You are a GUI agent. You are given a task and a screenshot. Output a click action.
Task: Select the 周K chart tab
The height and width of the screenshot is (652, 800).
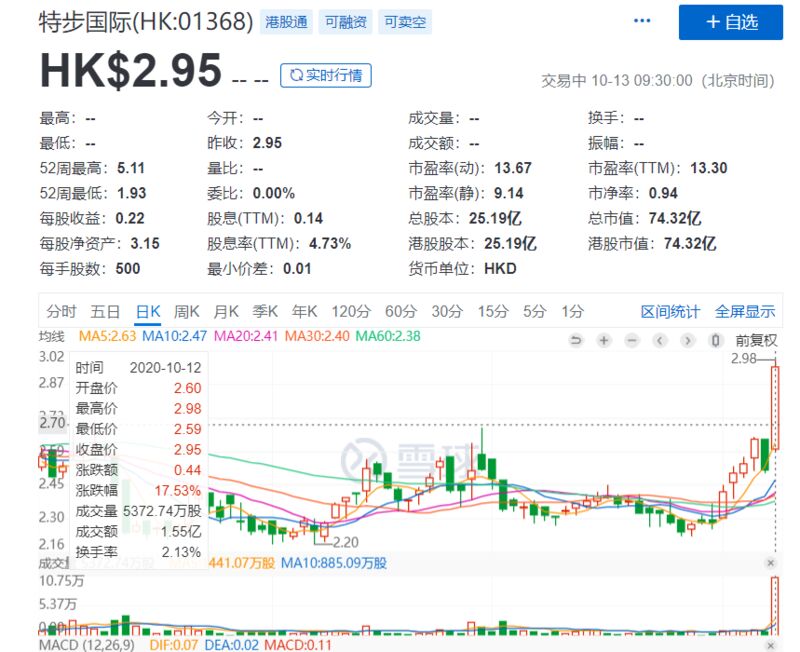(187, 311)
